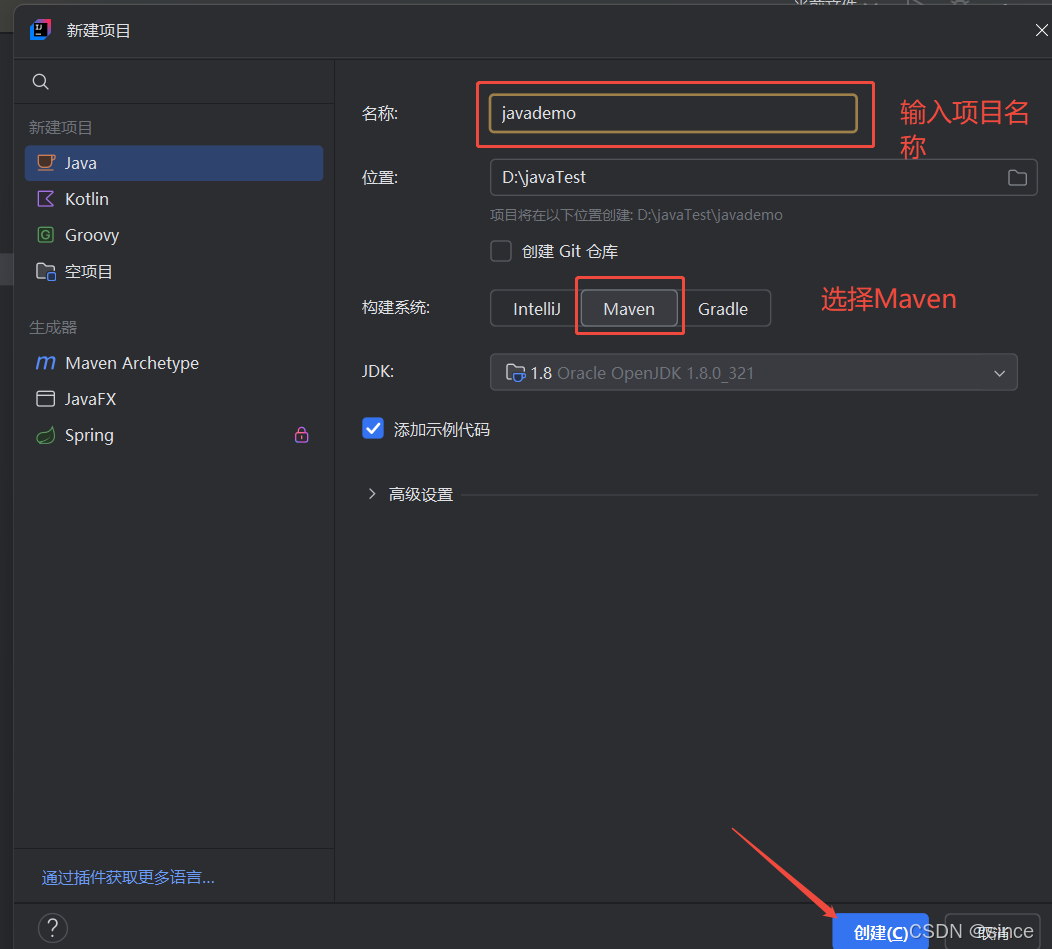Click the 创建(C) create button
The image size is (1052, 949).
click(x=880, y=932)
